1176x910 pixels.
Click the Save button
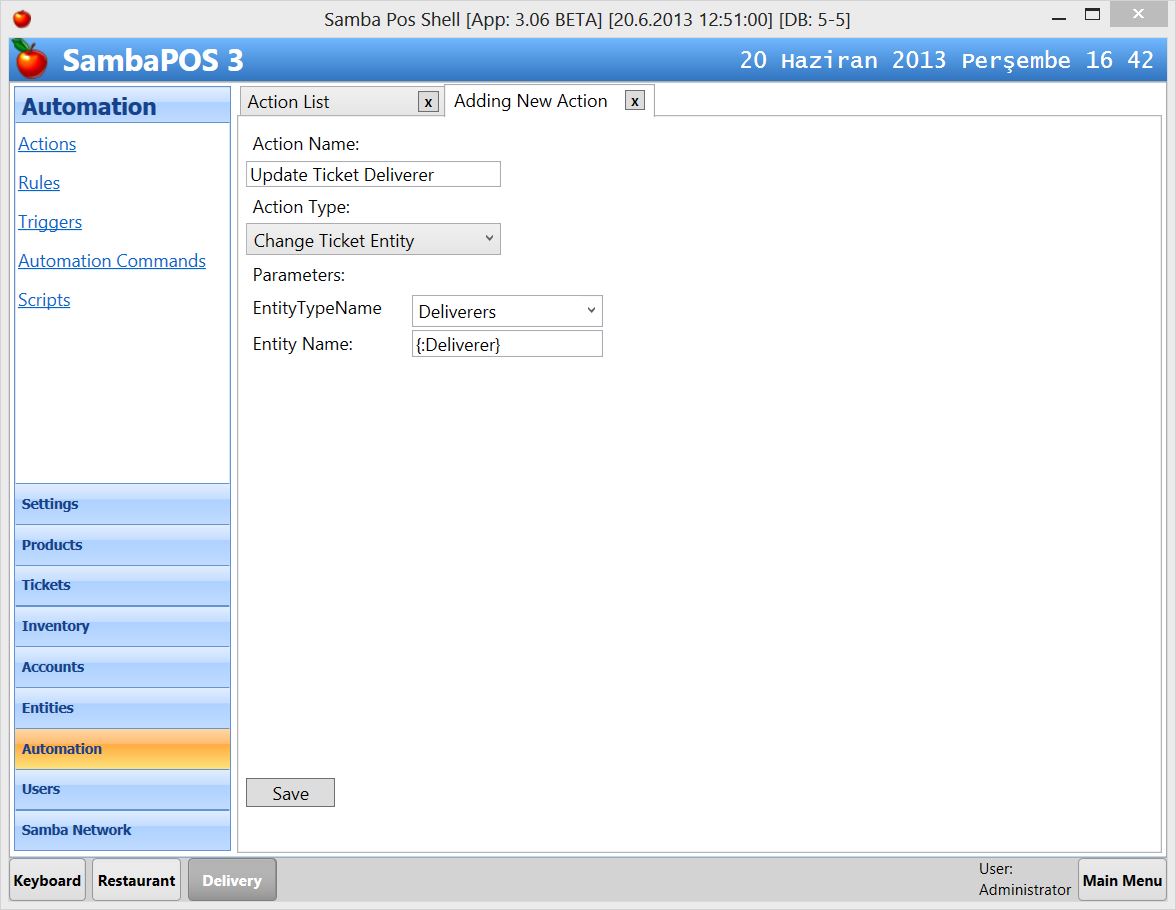click(290, 792)
